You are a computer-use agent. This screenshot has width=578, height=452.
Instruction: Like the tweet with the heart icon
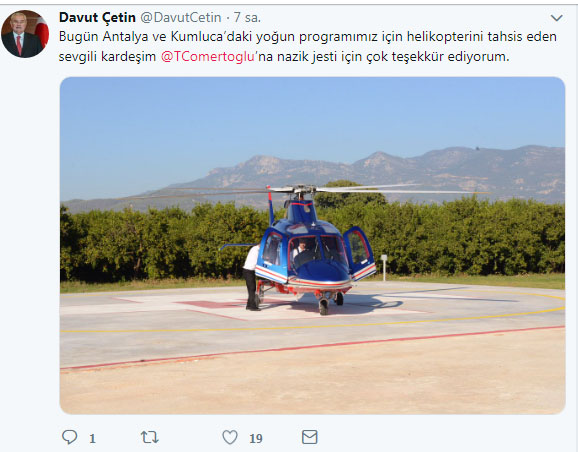pyautogui.click(x=230, y=437)
